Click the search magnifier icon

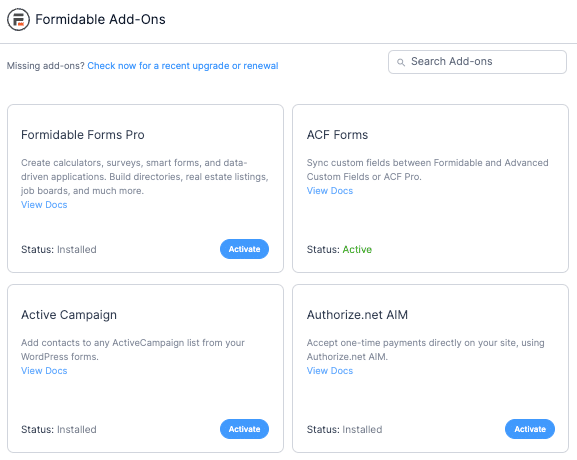pyautogui.click(x=401, y=62)
